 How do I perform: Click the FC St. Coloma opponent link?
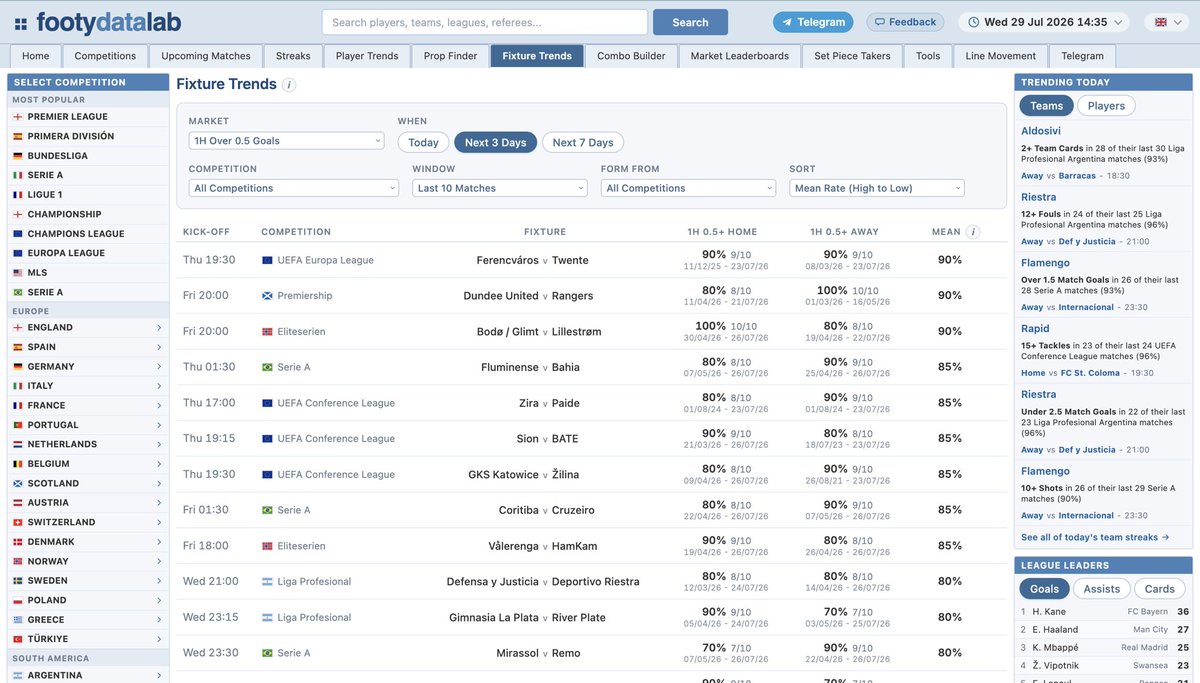(1090, 373)
